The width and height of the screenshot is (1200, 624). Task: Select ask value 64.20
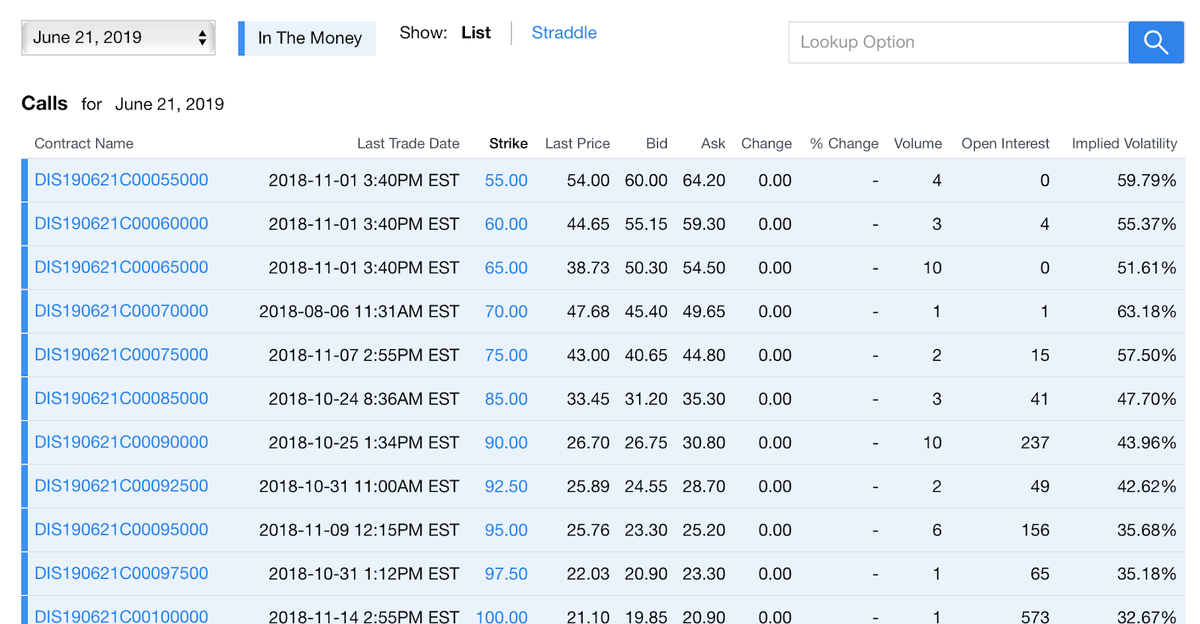704,181
